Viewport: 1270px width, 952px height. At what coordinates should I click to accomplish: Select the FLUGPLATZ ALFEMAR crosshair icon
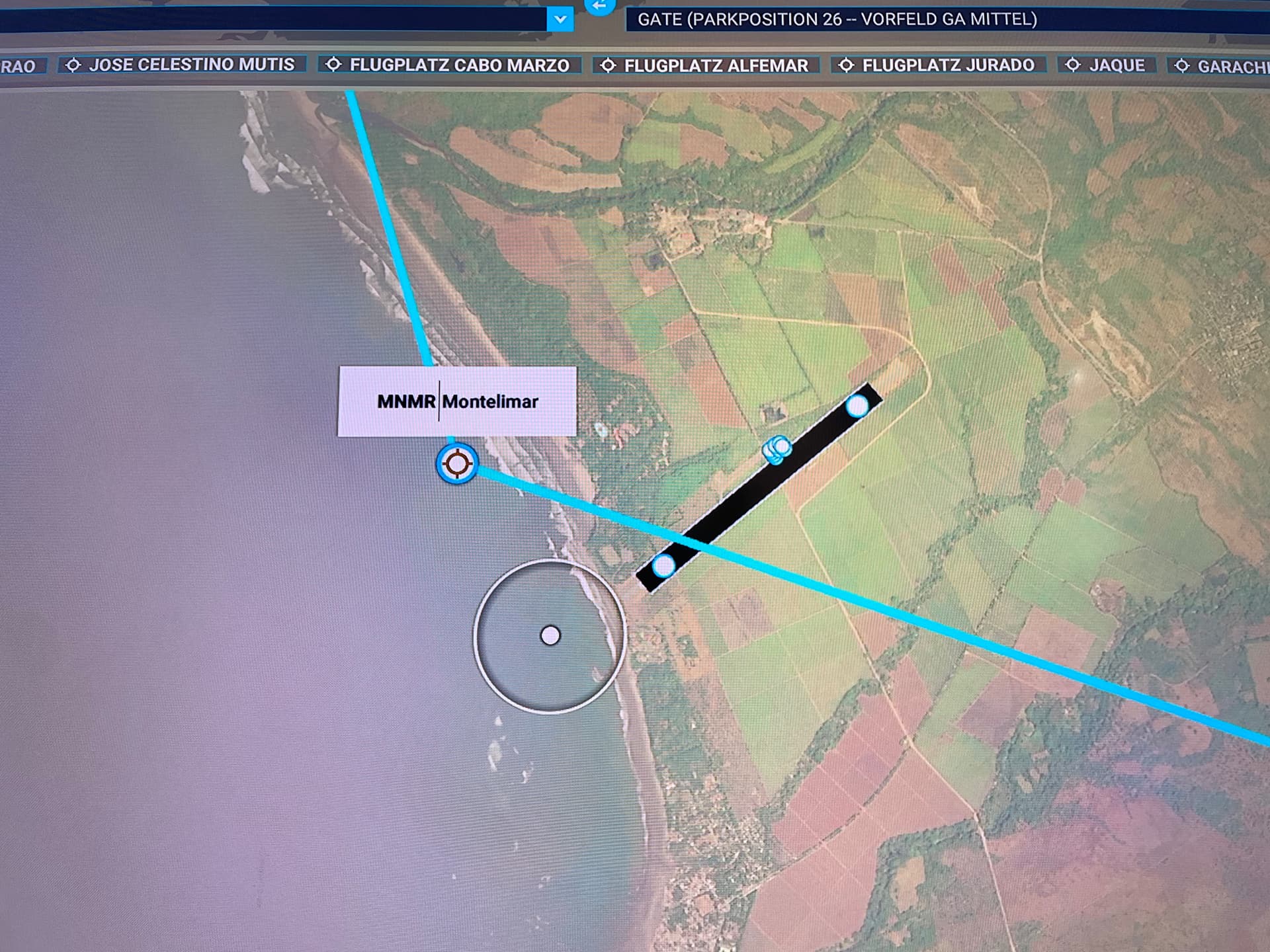(x=607, y=65)
